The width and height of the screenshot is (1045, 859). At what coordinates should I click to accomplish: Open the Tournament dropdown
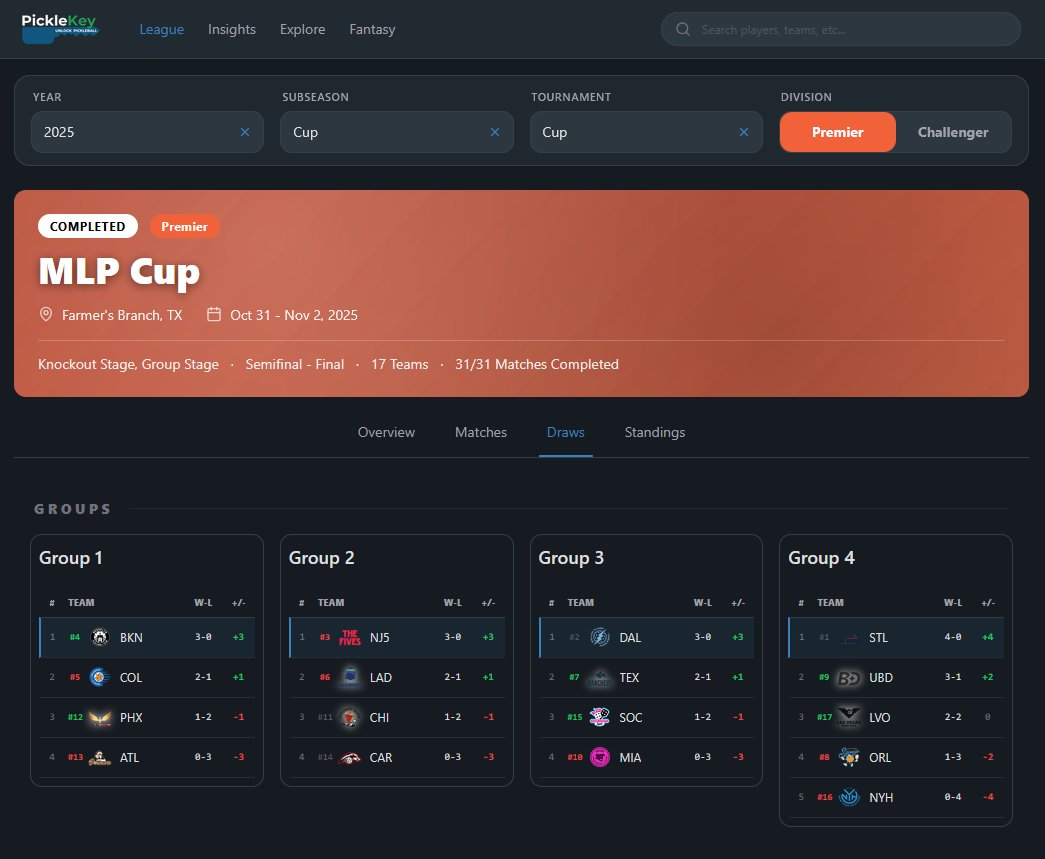(x=646, y=132)
